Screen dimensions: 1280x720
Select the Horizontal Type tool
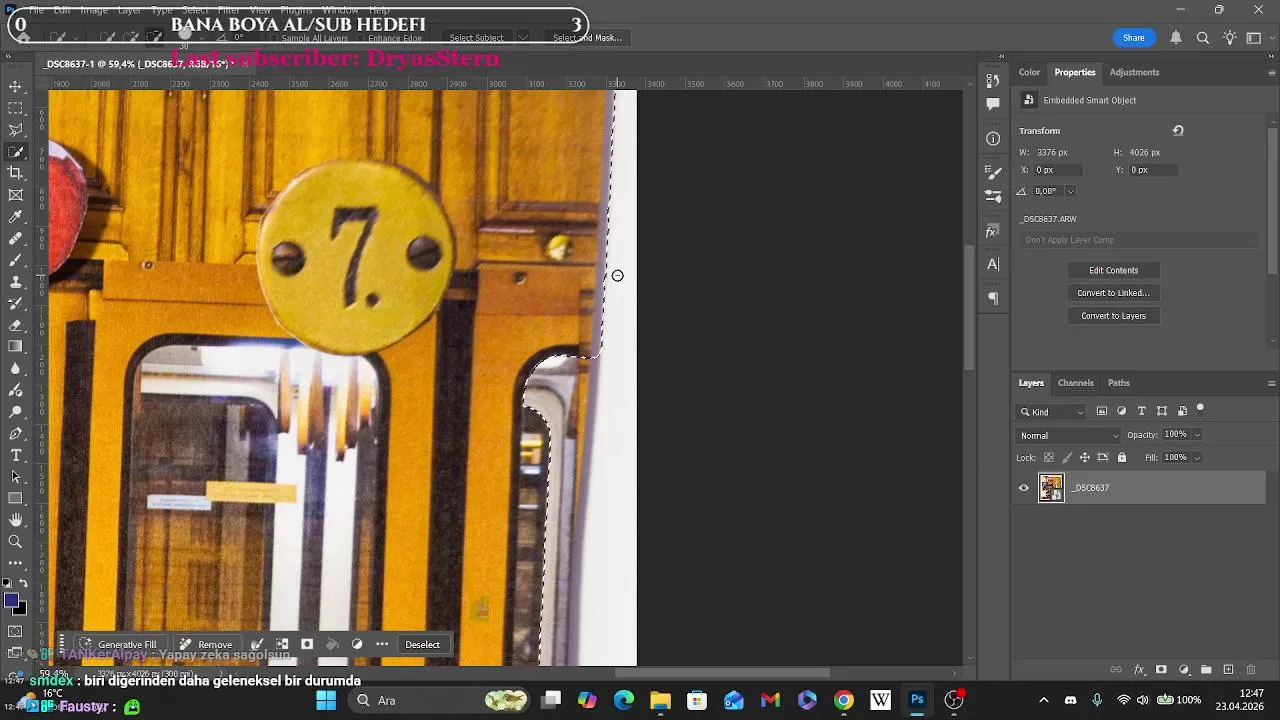[16, 455]
